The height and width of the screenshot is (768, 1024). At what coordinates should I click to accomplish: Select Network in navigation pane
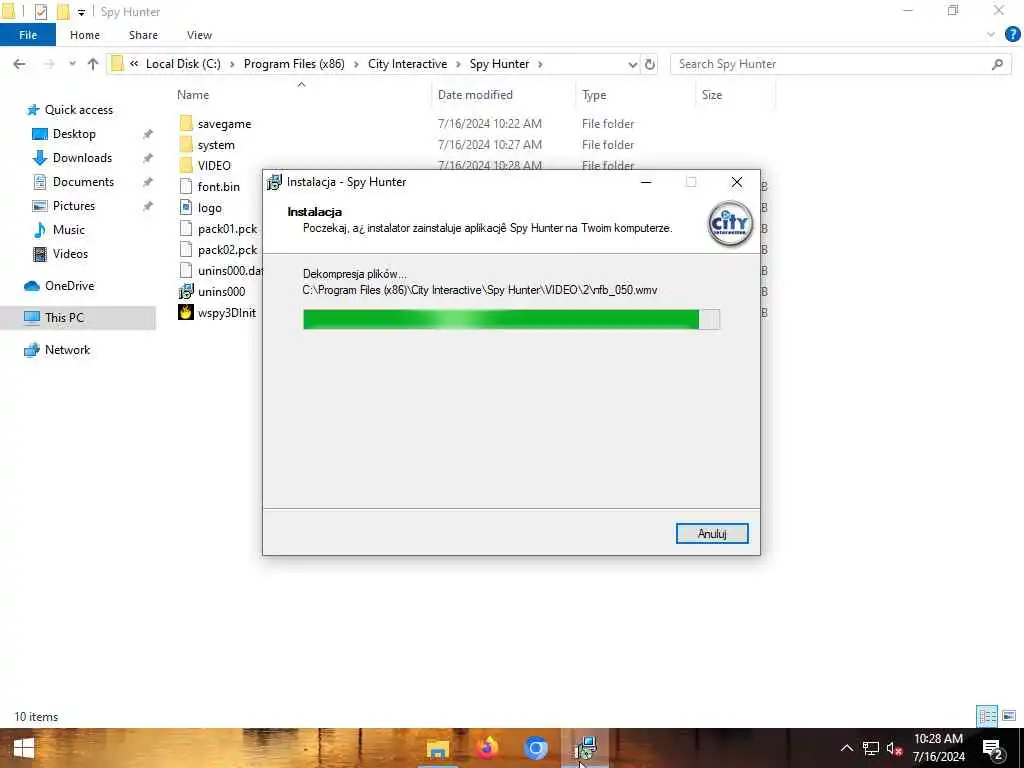coord(67,350)
